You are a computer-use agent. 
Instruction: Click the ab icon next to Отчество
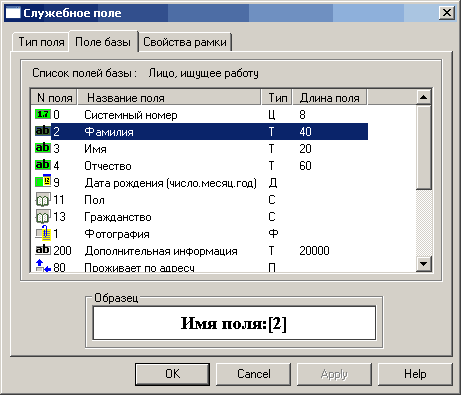coord(43,165)
